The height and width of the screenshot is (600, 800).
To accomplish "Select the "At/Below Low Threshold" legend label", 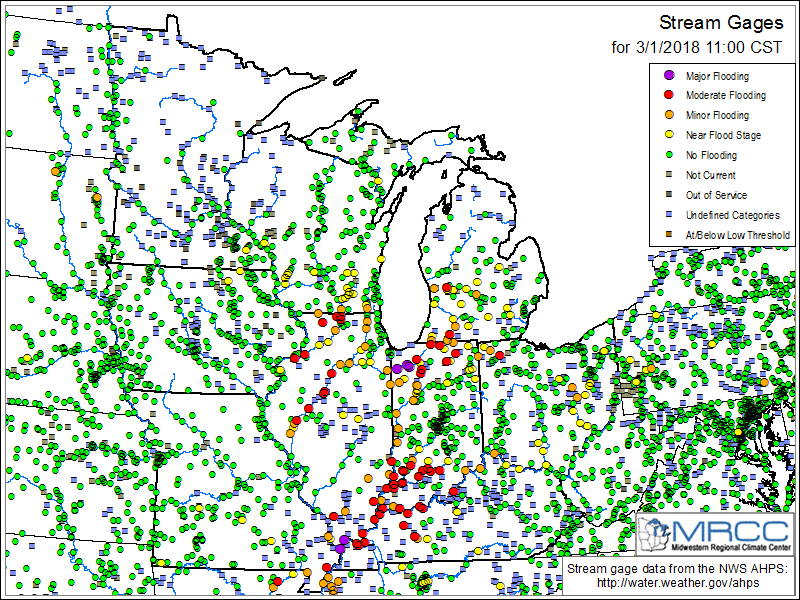I will pyautogui.click(x=737, y=235).
